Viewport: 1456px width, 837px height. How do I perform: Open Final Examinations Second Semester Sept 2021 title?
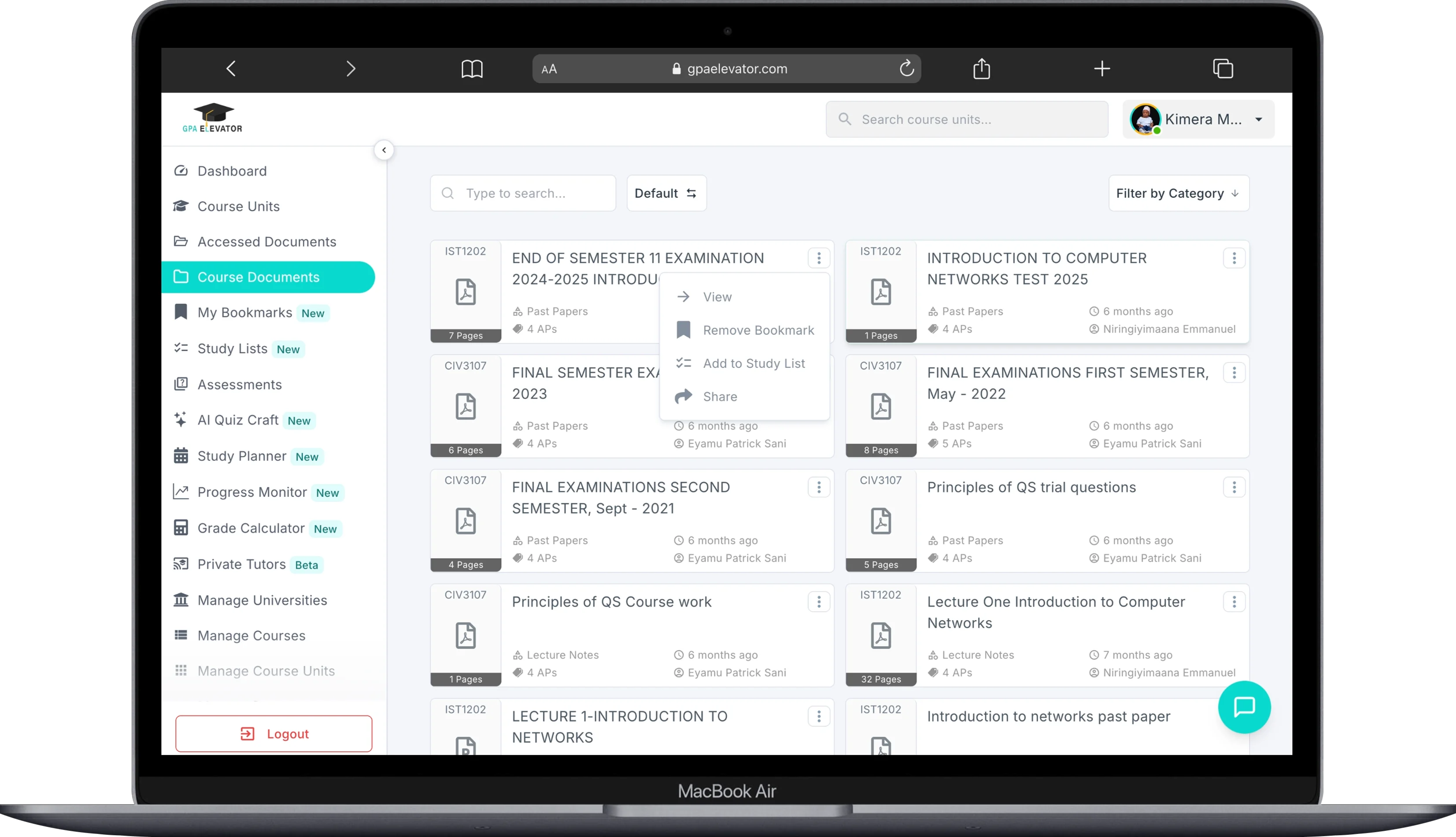point(621,498)
